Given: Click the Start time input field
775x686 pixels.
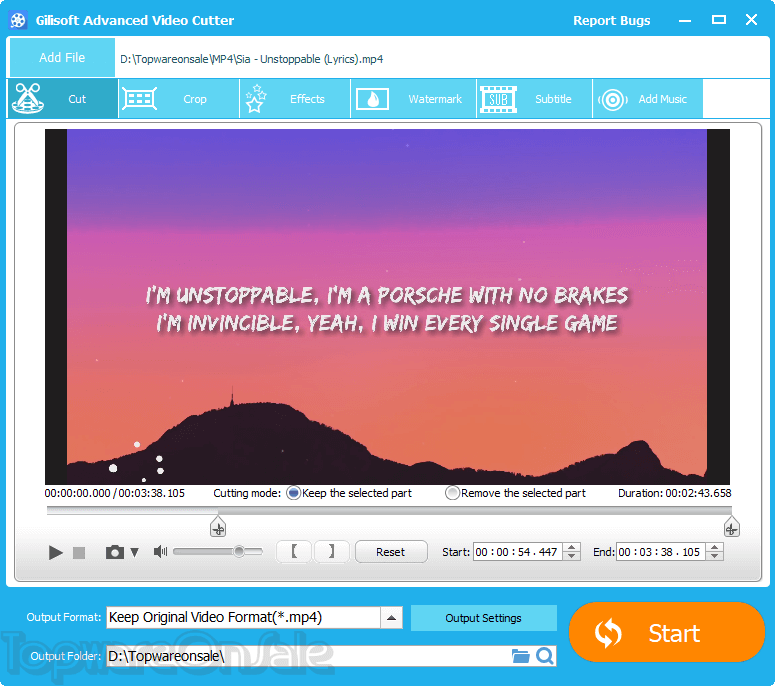Looking at the screenshot, I should click(x=517, y=552).
